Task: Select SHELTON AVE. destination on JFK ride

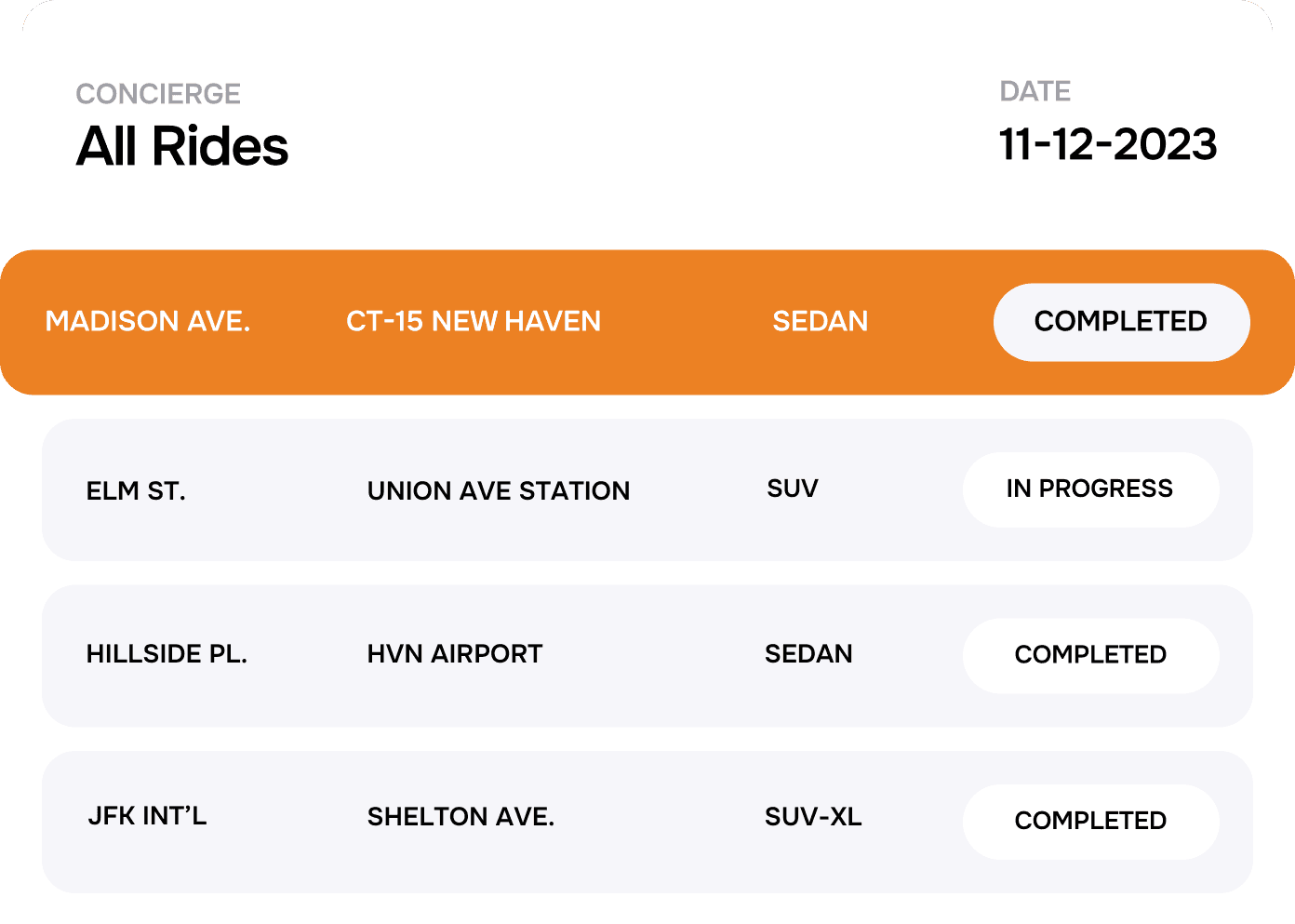Action: tap(461, 818)
